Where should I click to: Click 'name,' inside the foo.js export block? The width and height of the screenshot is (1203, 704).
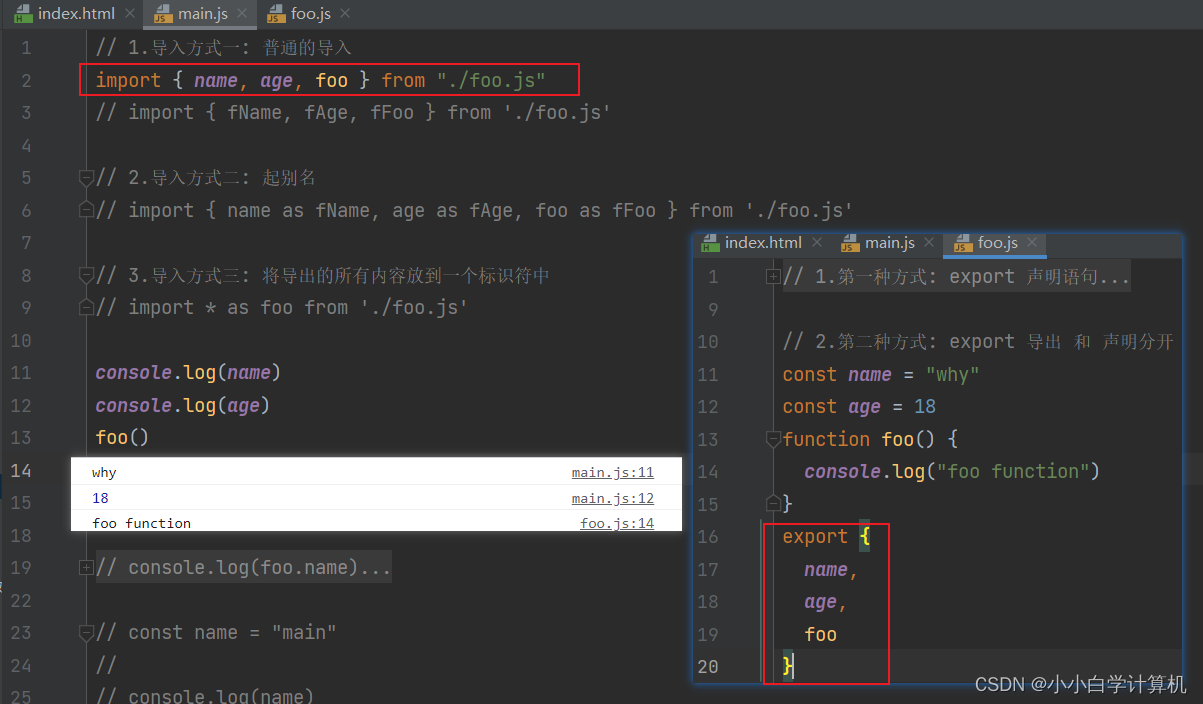point(832,569)
